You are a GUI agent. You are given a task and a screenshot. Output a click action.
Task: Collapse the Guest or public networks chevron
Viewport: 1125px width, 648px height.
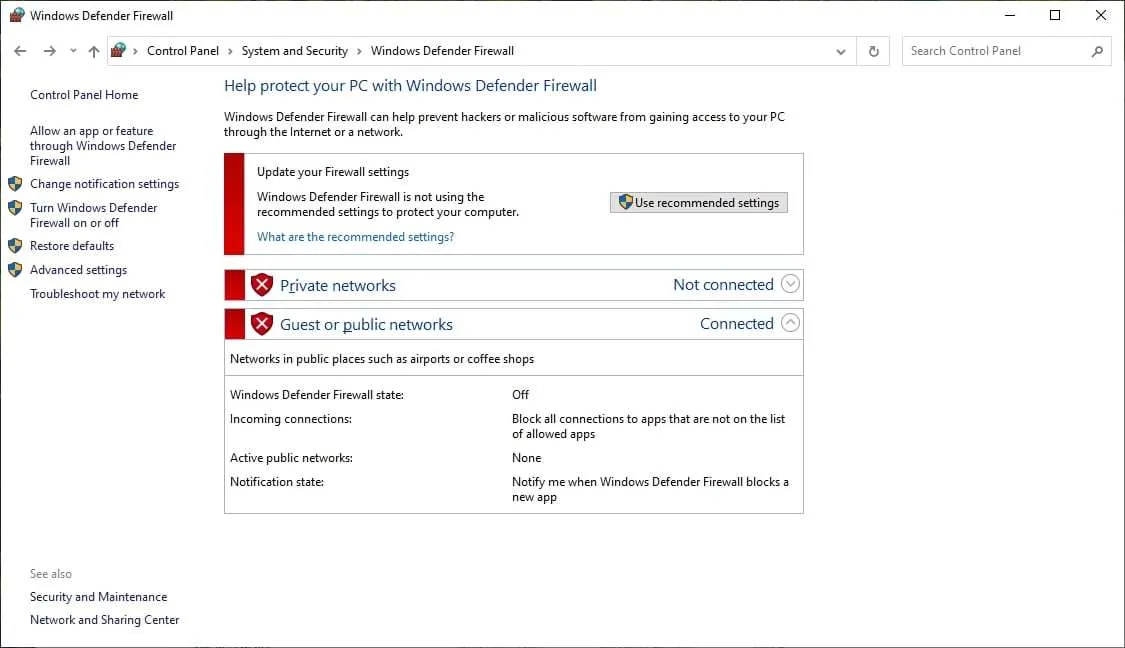790,323
